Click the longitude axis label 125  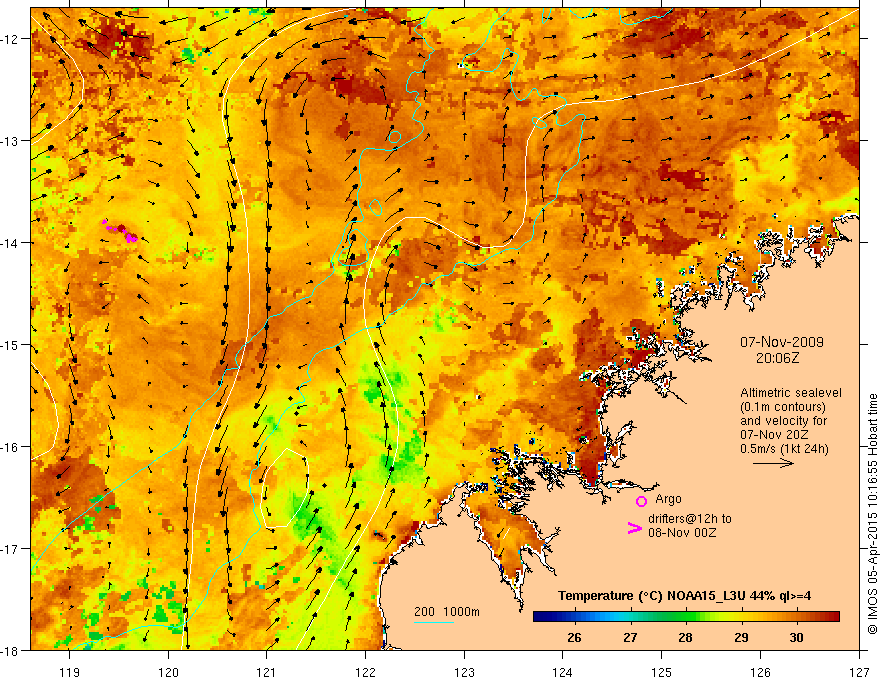coord(662,672)
